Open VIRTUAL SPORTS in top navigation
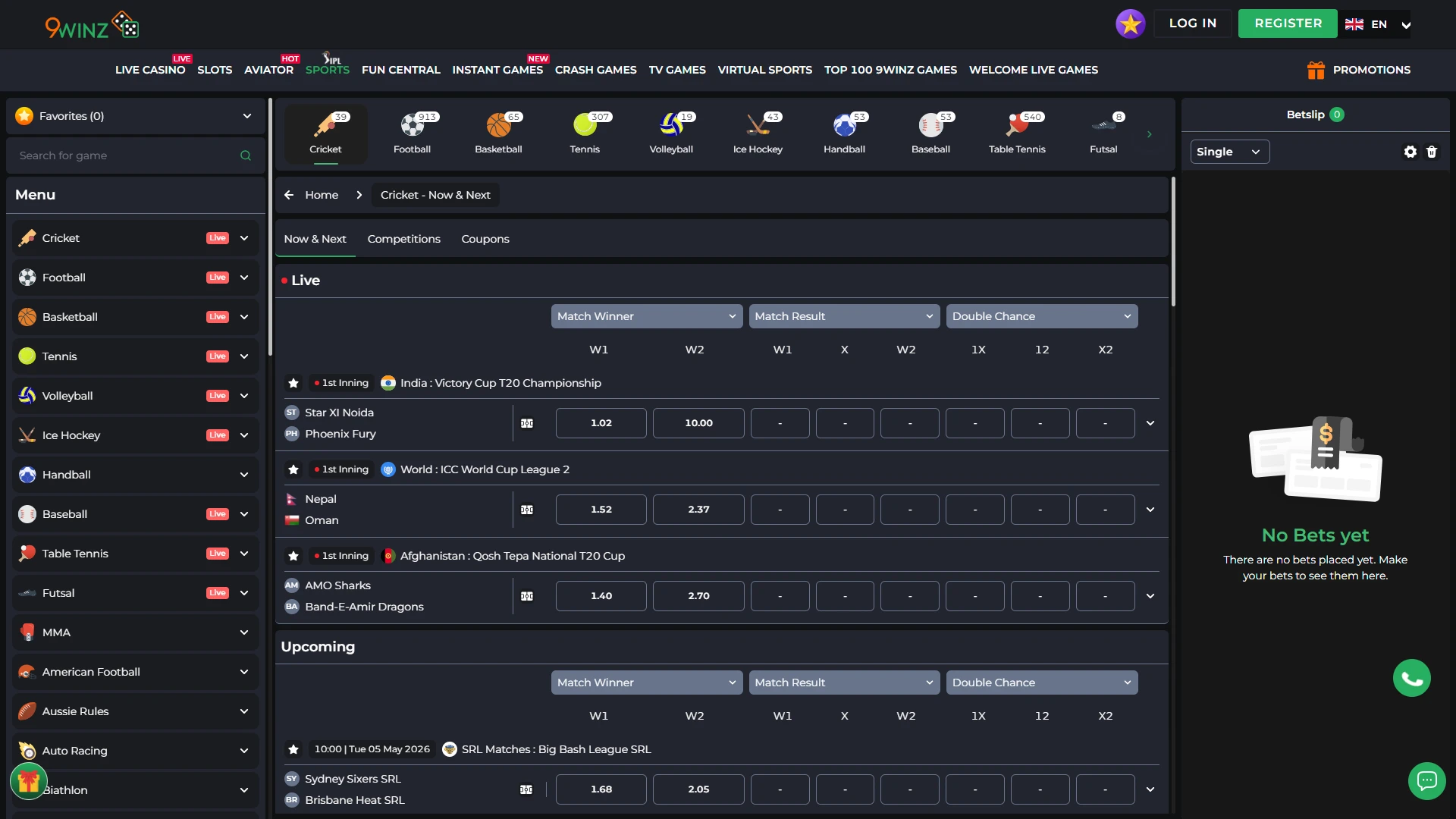The width and height of the screenshot is (1456, 819). point(764,70)
